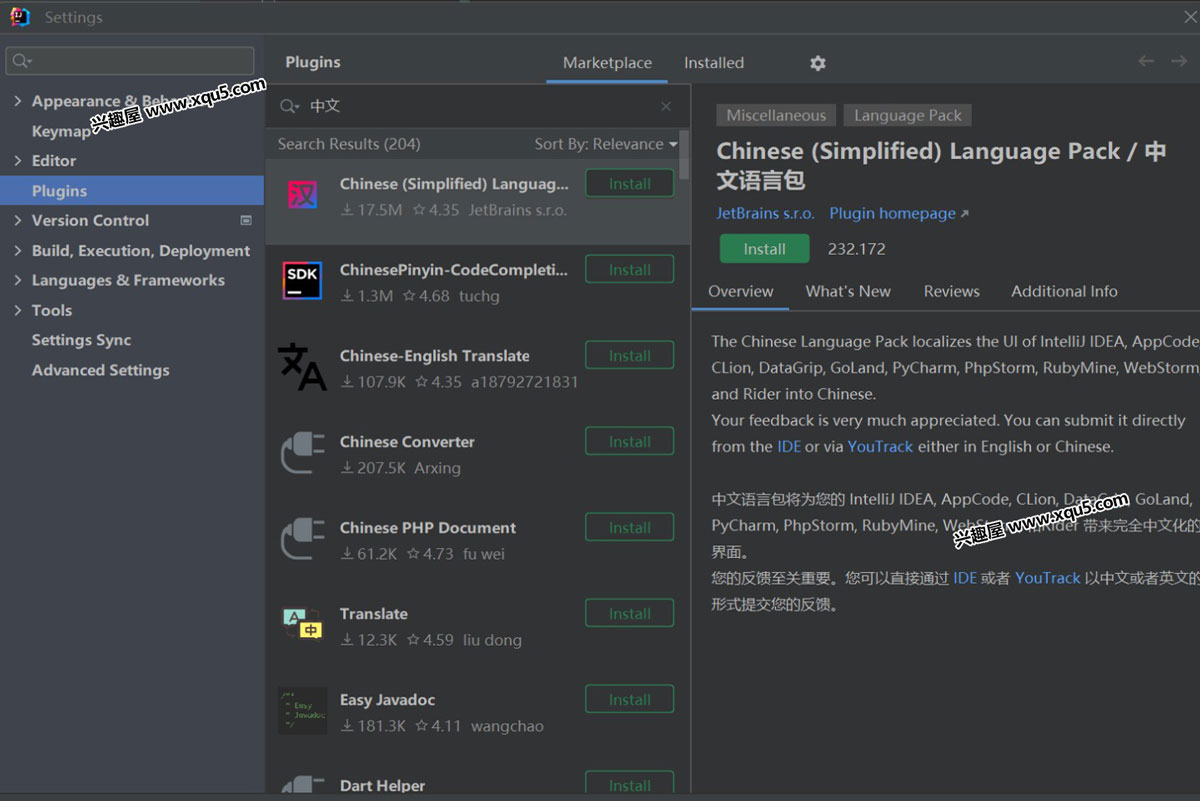Click the Chinese Converter plug icon
The height and width of the screenshot is (801, 1200).
click(302, 453)
